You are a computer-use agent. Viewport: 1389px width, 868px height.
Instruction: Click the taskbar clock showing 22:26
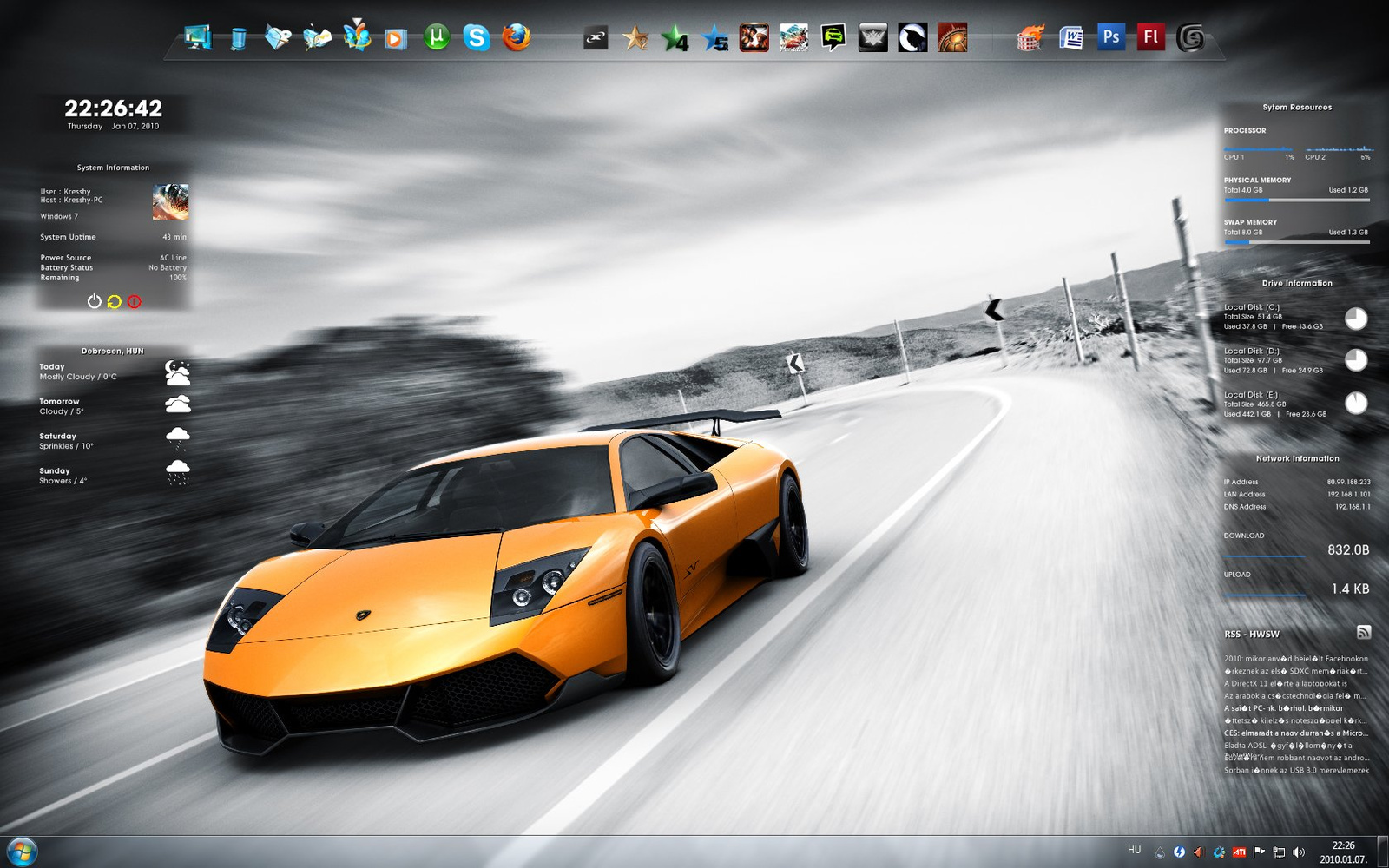1344,852
